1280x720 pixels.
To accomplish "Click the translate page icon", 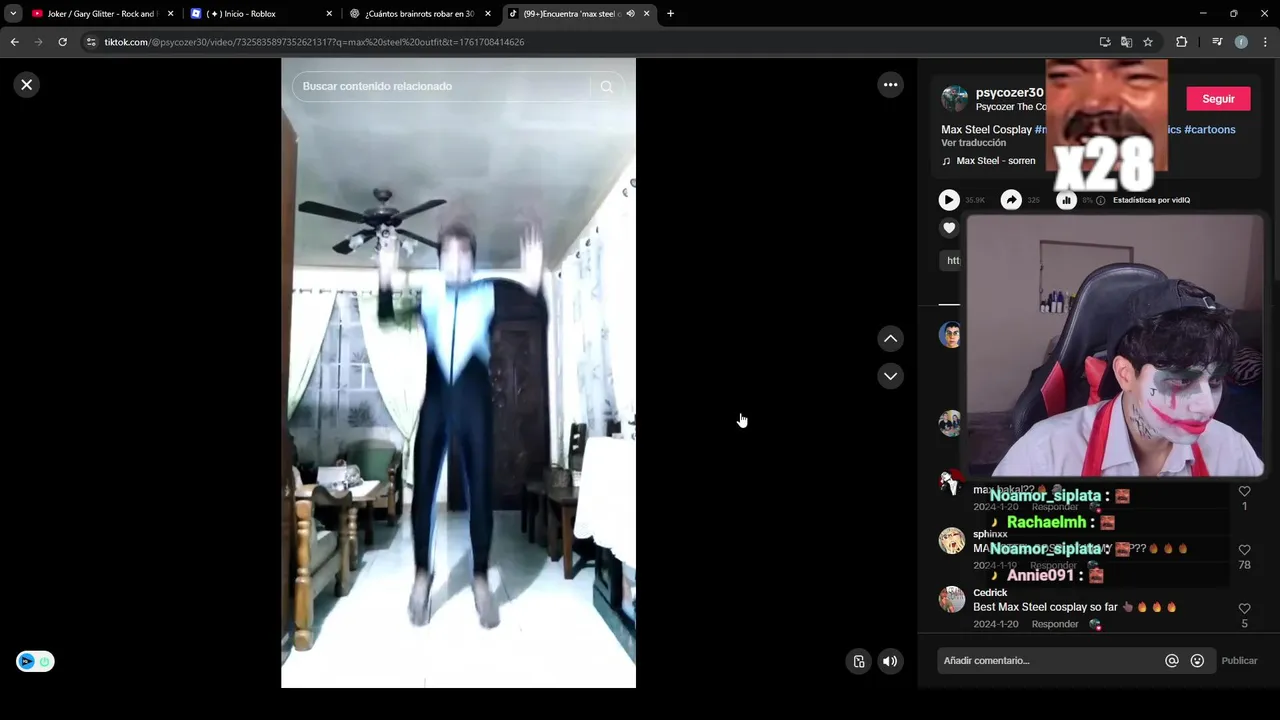I will (1126, 42).
